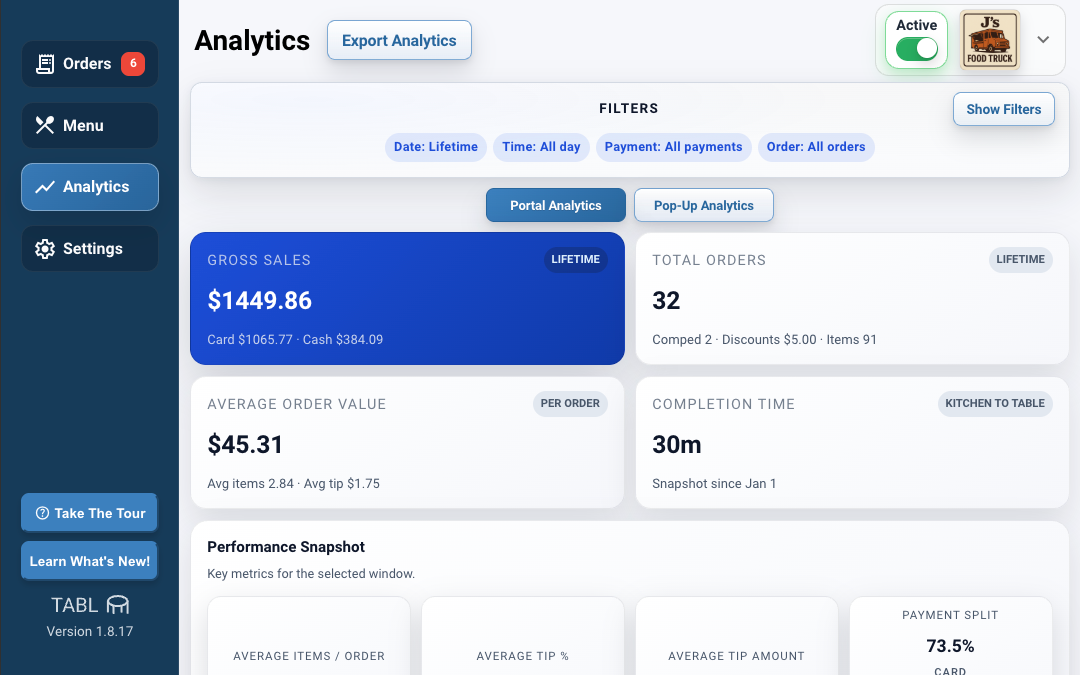Toggle the Active status switch off
Screen dimensions: 1080x675
[x=915, y=46]
